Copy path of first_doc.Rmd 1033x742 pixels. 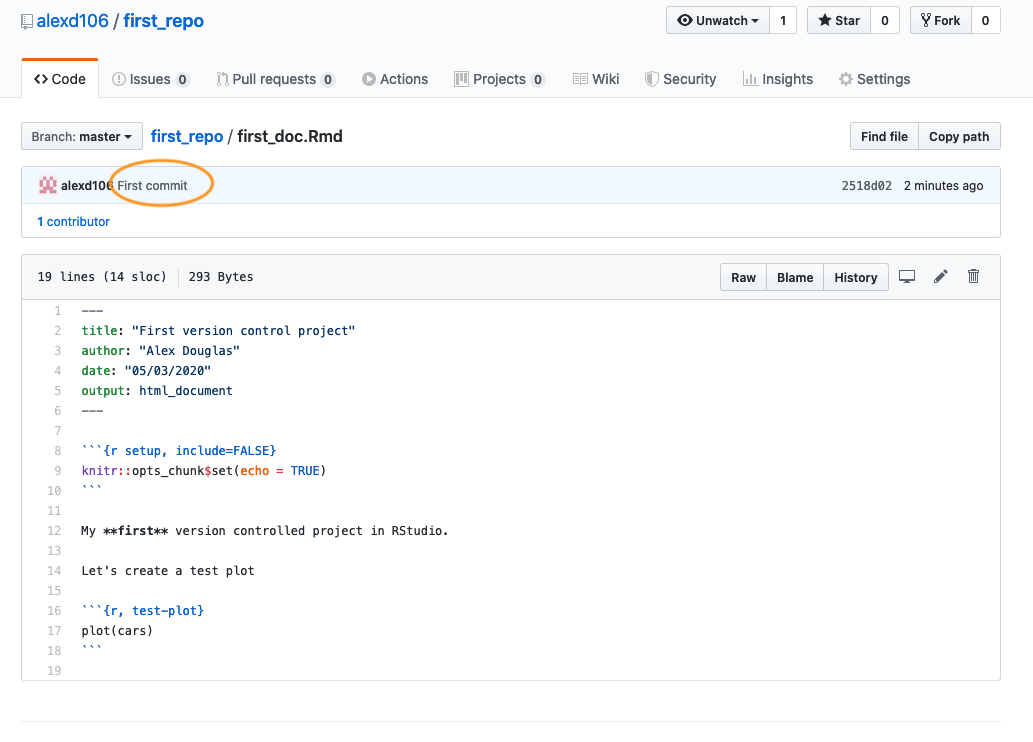pos(958,137)
